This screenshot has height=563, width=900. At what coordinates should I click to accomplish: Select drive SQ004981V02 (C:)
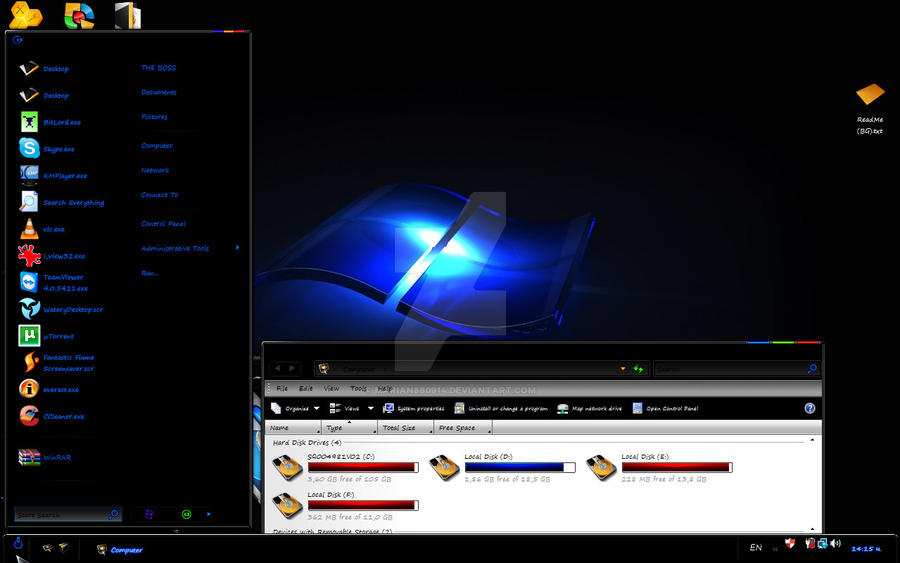(346, 468)
